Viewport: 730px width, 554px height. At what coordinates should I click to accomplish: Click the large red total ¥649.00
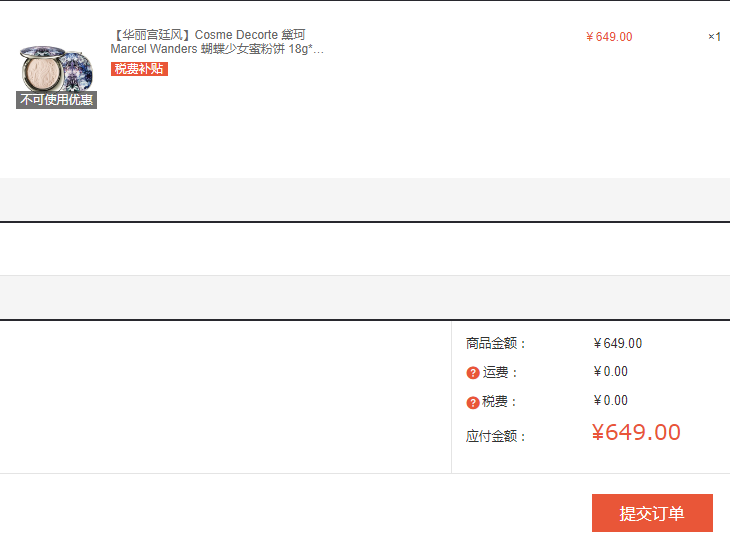tap(636, 432)
